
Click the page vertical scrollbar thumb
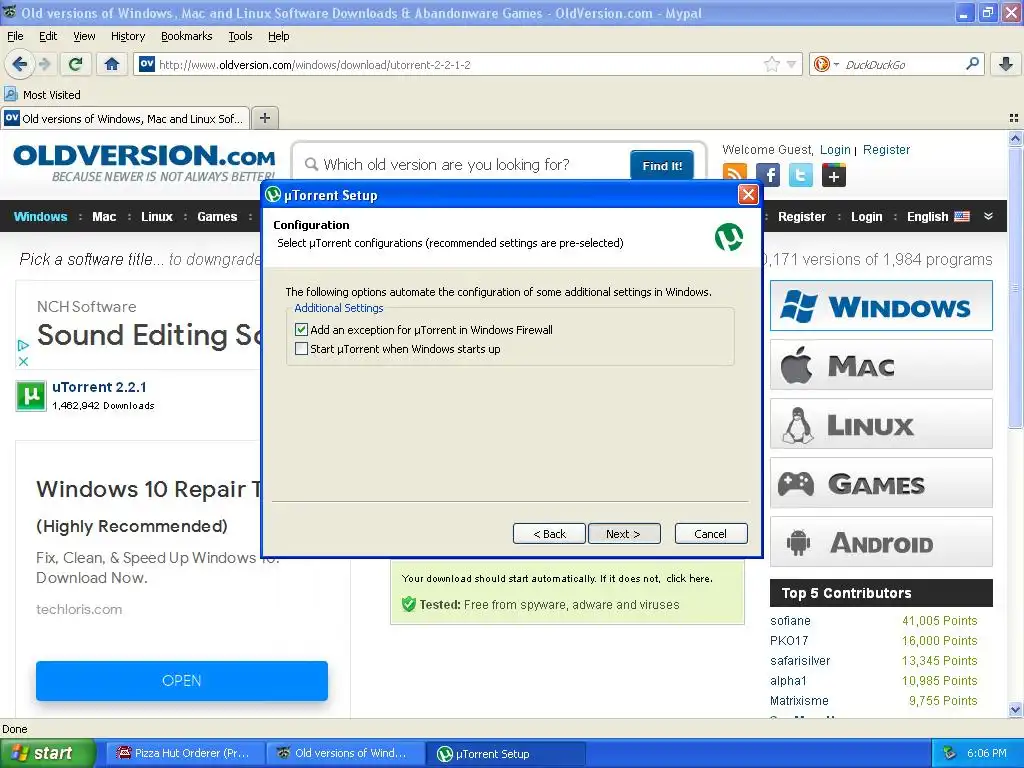coord(1015,287)
